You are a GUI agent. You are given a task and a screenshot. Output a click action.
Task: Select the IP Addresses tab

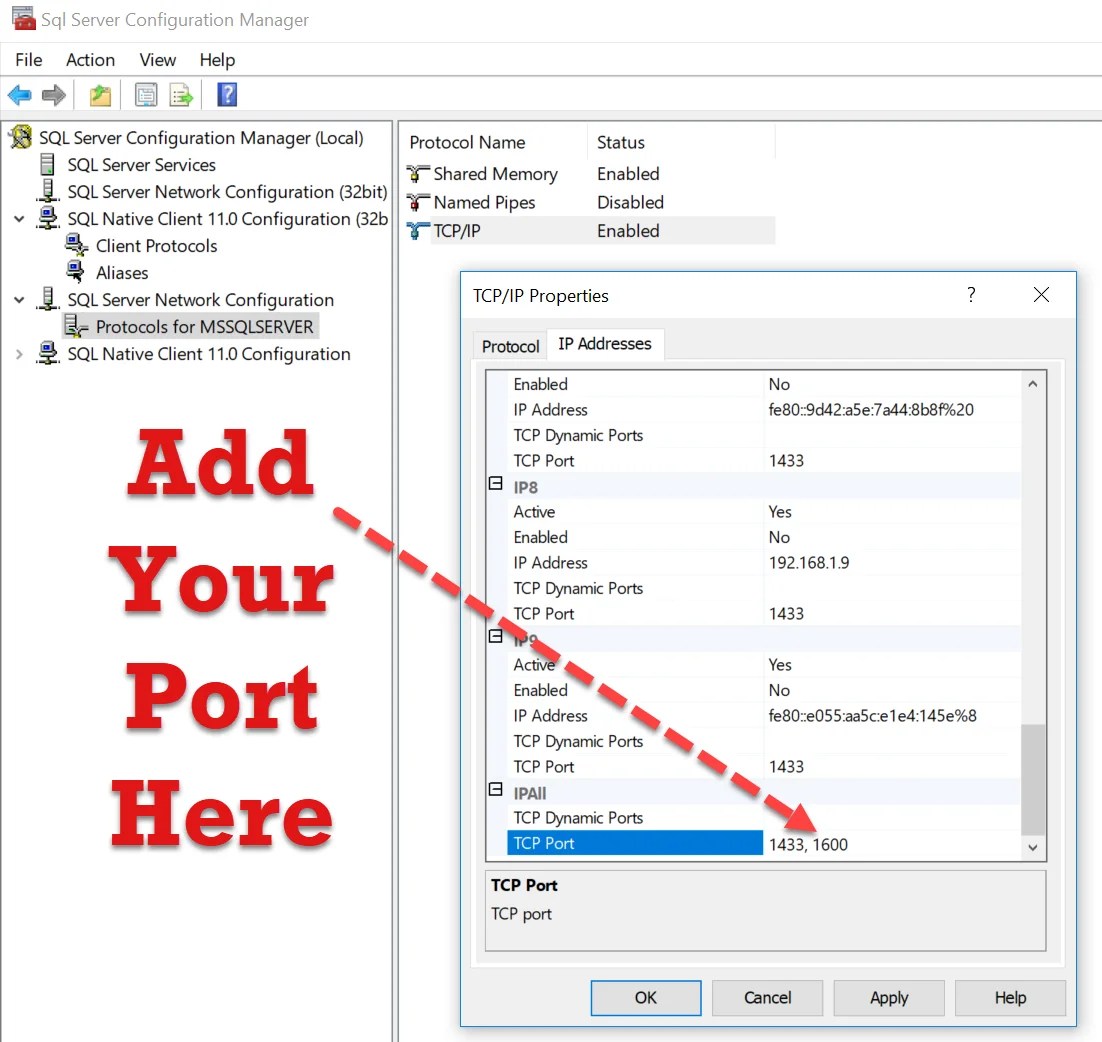[605, 344]
